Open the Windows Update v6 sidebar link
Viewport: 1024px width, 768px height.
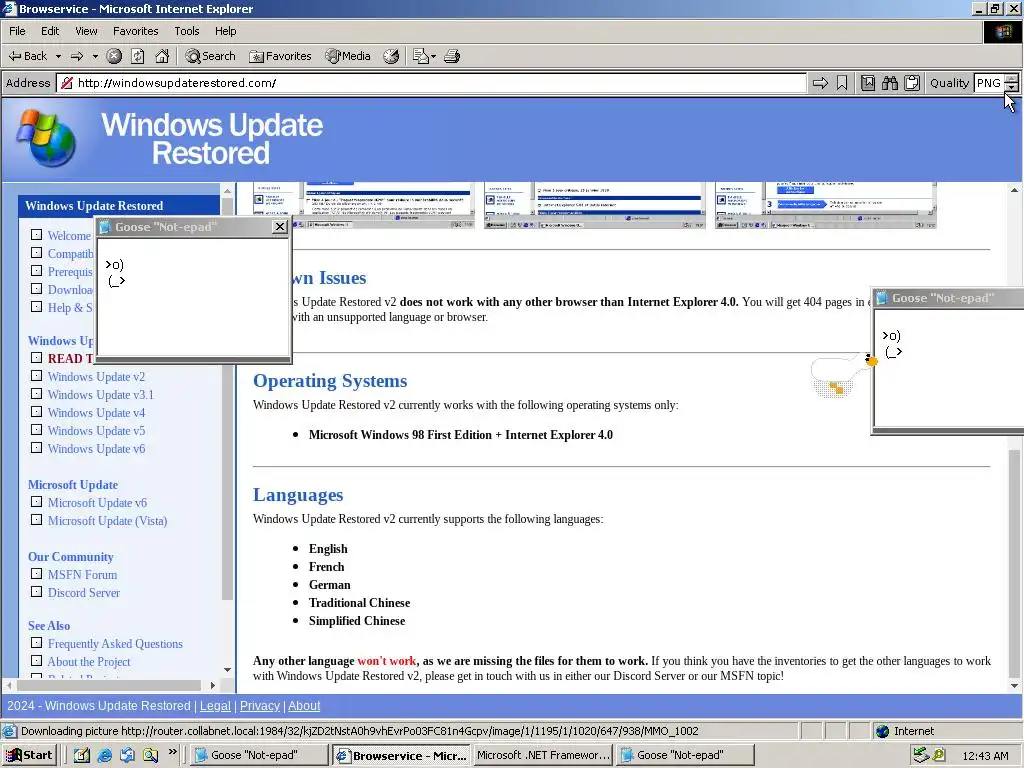click(x=96, y=449)
